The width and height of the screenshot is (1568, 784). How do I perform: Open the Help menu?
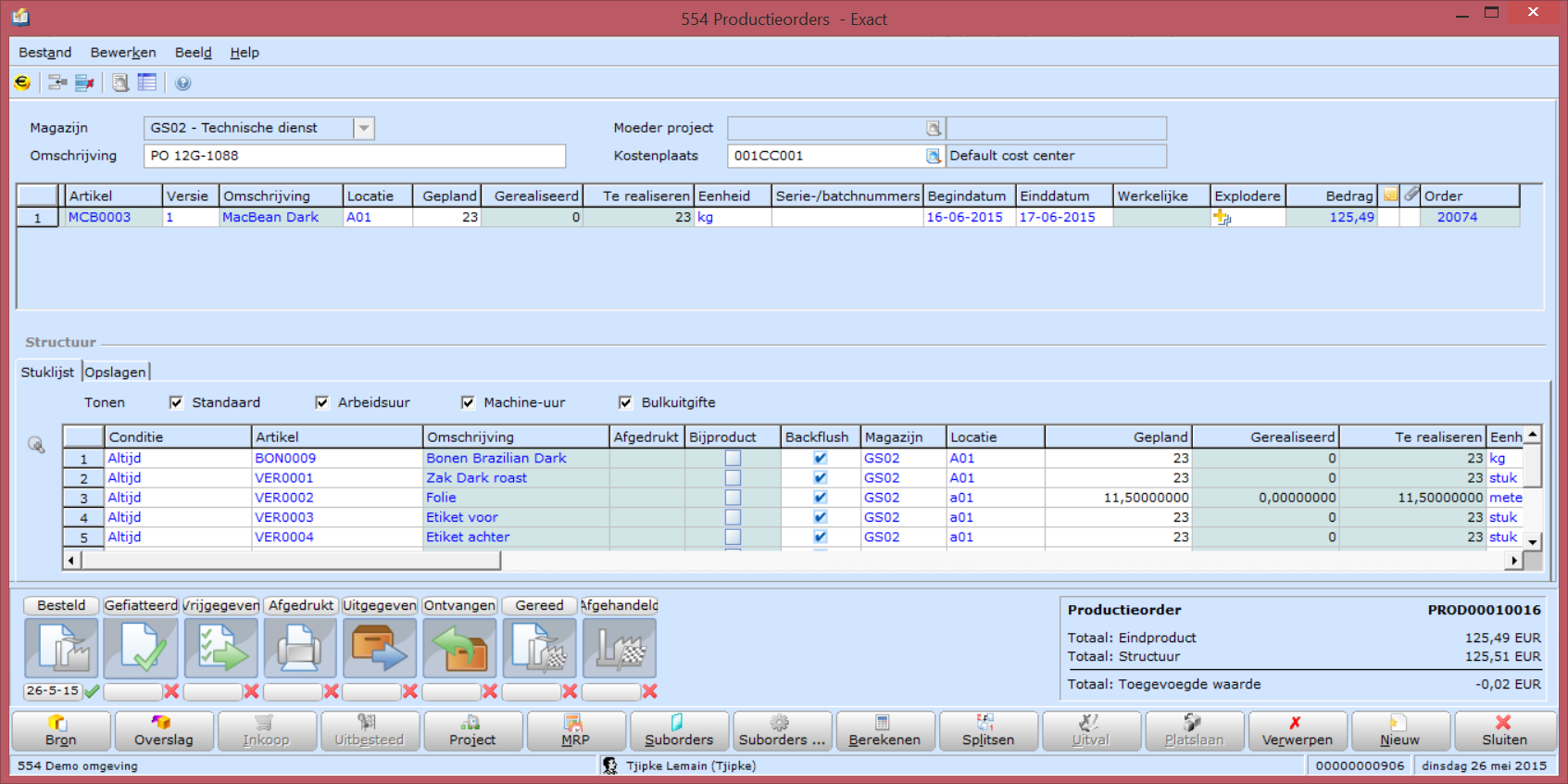tap(245, 53)
